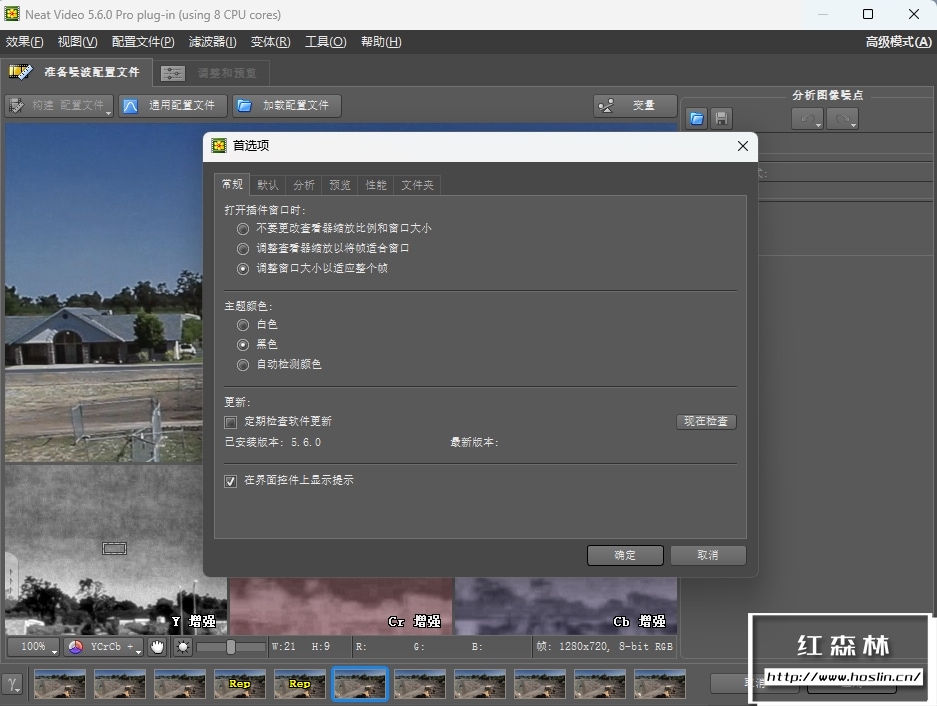Select the first frame thumbnail in the strip
937x706 pixels.
click(60, 684)
